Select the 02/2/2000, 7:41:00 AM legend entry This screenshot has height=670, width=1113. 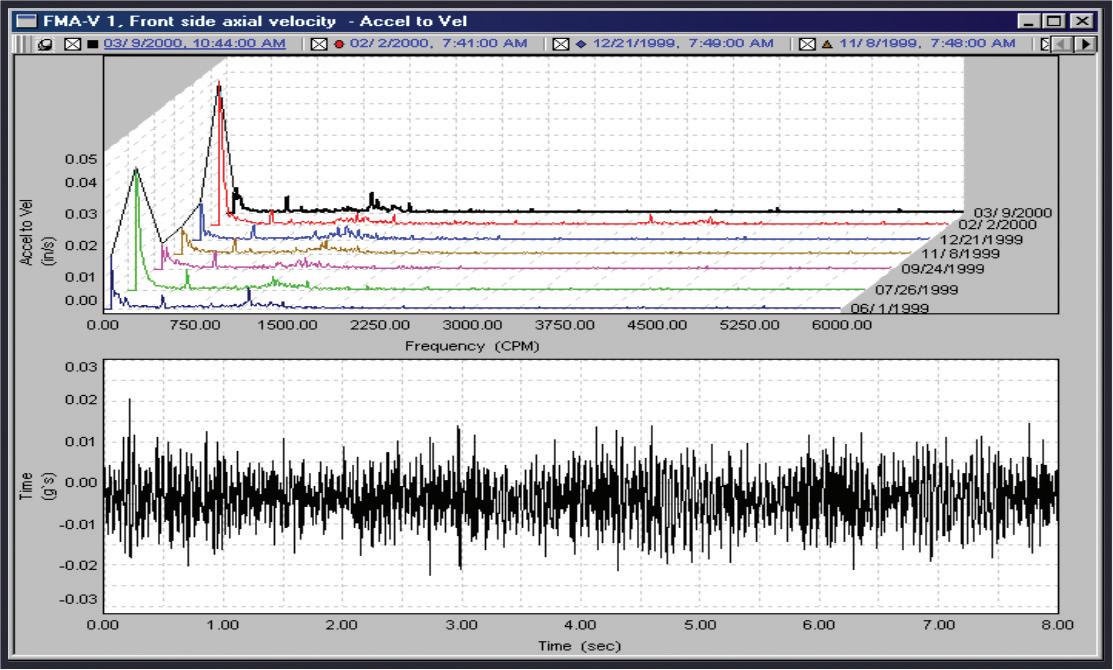(x=440, y=43)
